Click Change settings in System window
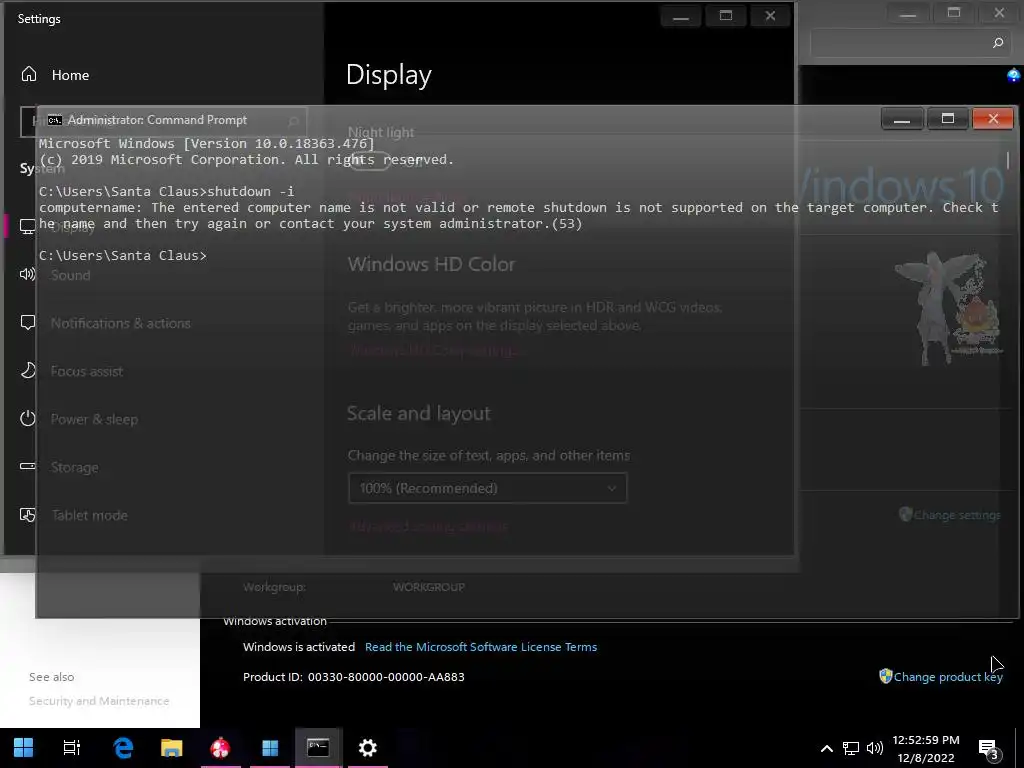This screenshot has height=768, width=1024. tap(956, 515)
